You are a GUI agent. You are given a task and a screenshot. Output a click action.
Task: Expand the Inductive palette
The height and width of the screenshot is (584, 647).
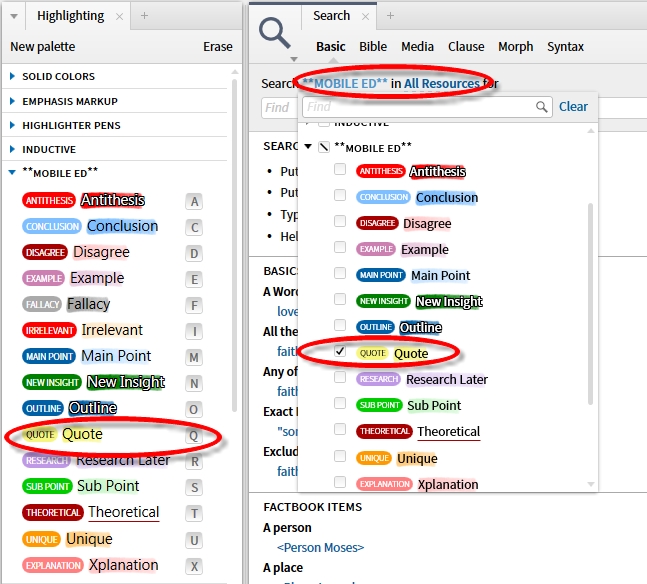pyautogui.click(x=12, y=149)
